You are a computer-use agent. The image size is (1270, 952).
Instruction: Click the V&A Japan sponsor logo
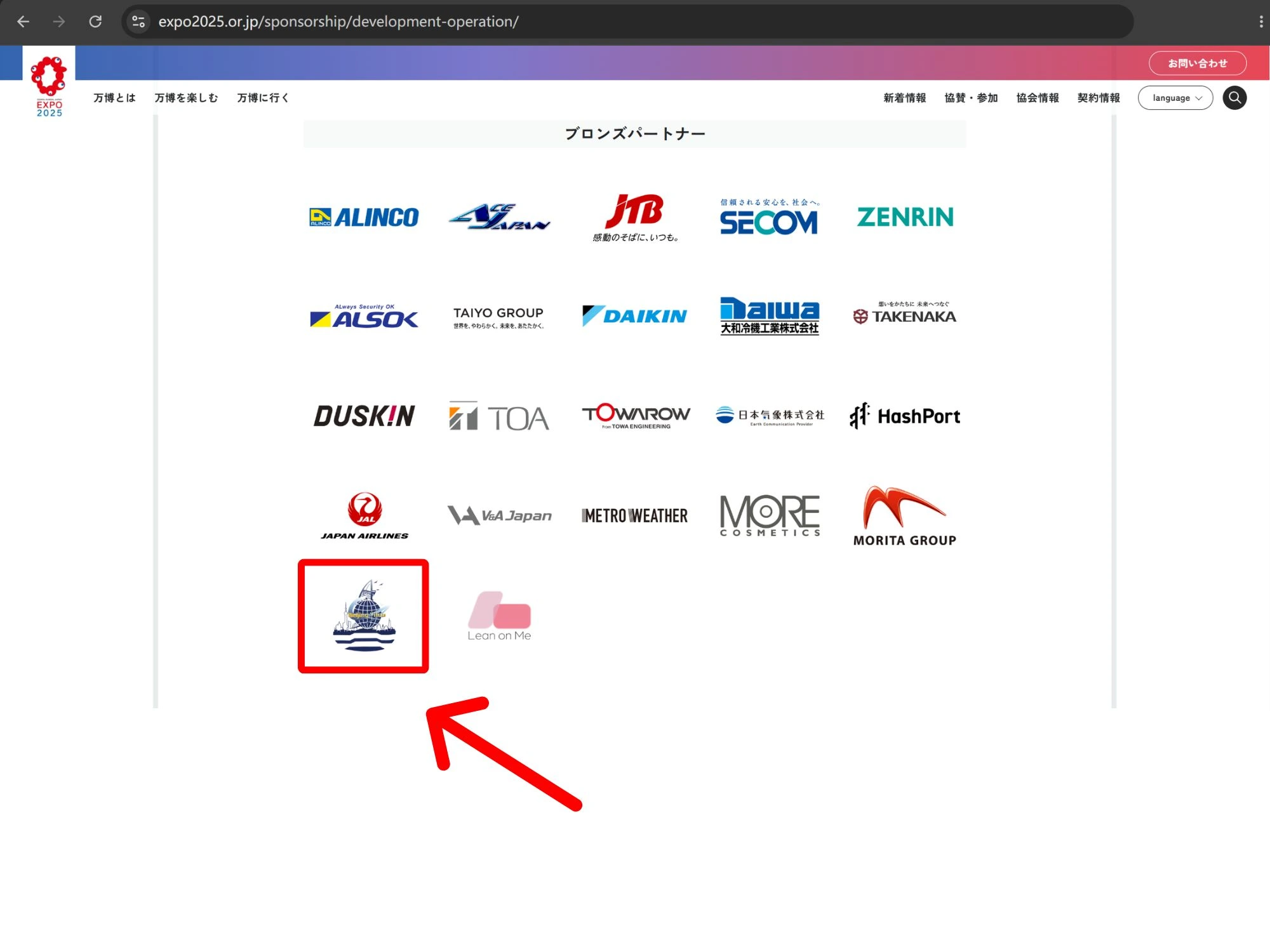click(x=499, y=515)
